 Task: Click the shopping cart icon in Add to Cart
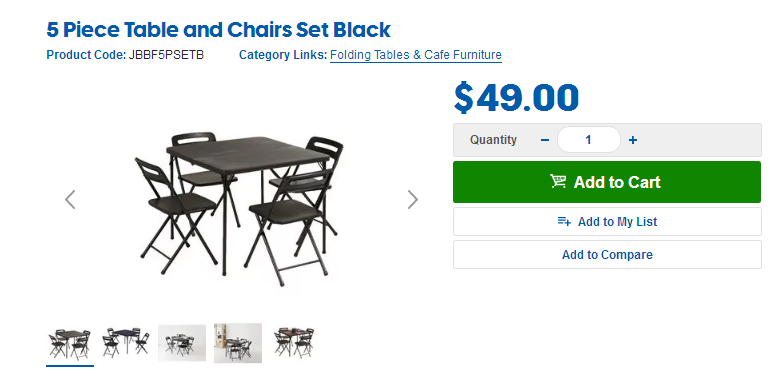pyautogui.click(x=558, y=182)
